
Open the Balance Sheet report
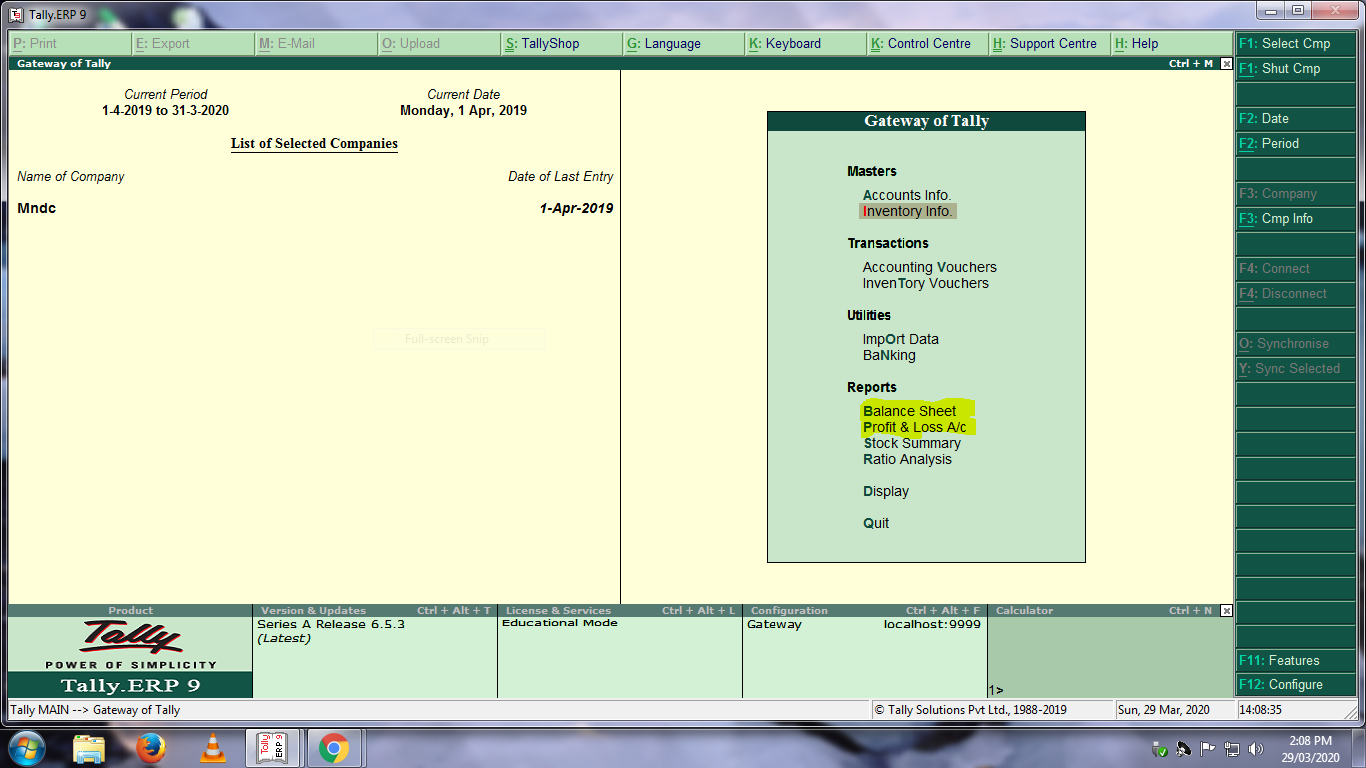911,411
